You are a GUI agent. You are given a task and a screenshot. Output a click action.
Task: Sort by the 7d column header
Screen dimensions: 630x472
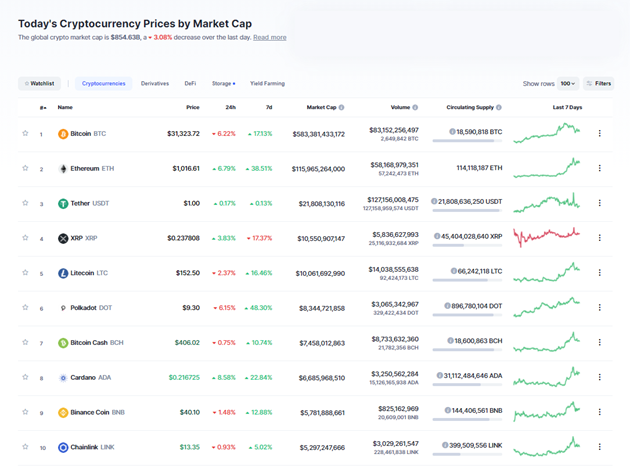[269, 107]
